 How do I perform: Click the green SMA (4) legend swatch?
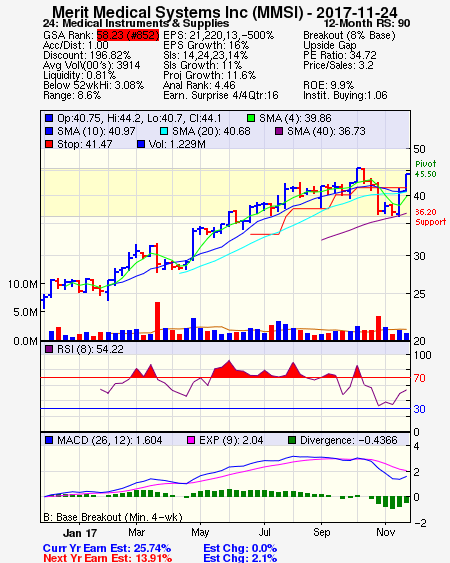251,118
